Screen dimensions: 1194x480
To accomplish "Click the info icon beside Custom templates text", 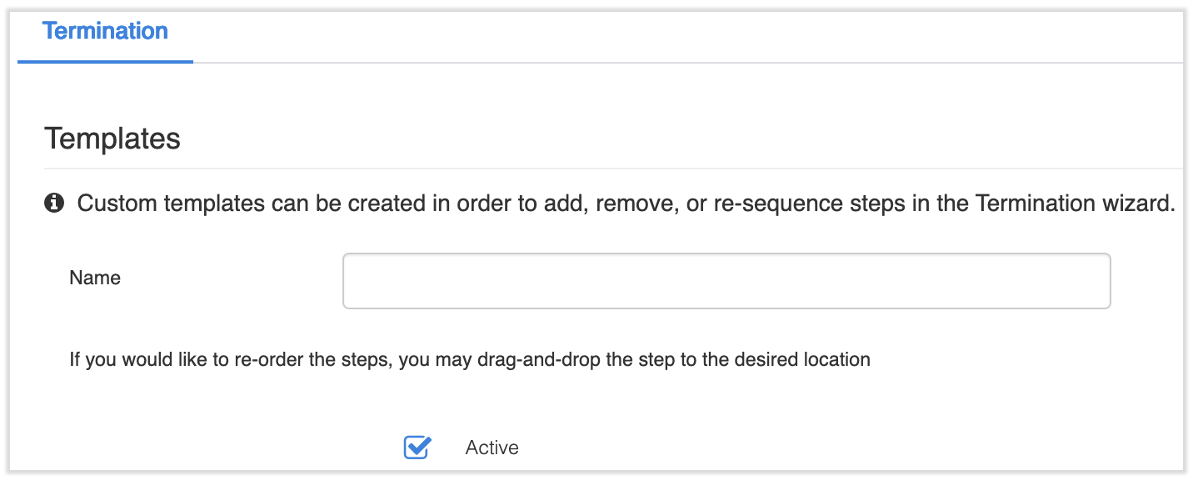I will [54, 204].
